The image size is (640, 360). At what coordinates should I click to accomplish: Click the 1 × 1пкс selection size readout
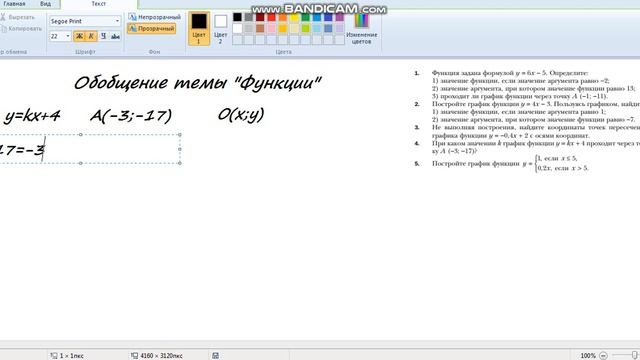pos(71,356)
